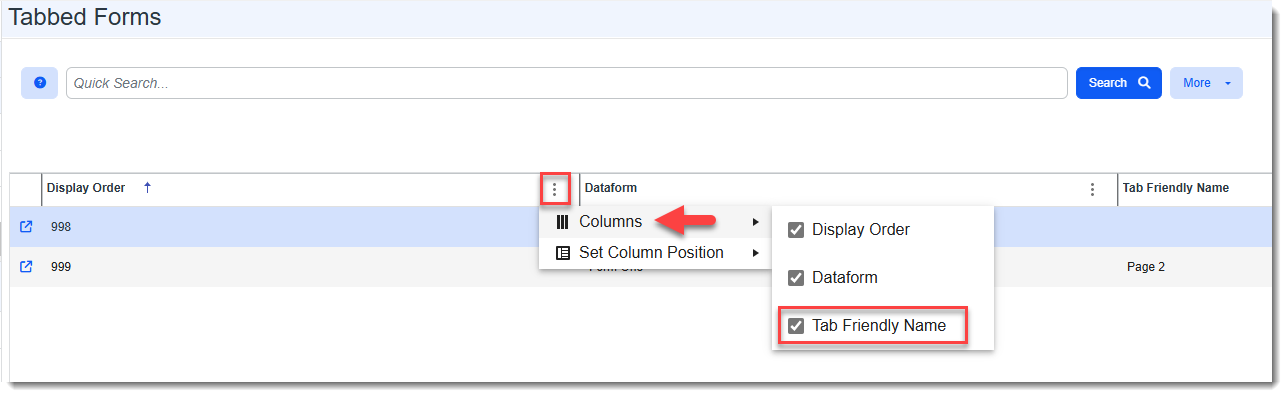This screenshot has width=1287, height=397.
Task: Expand the Set Column Position submenu arrow
Action: pyautogui.click(x=756, y=253)
